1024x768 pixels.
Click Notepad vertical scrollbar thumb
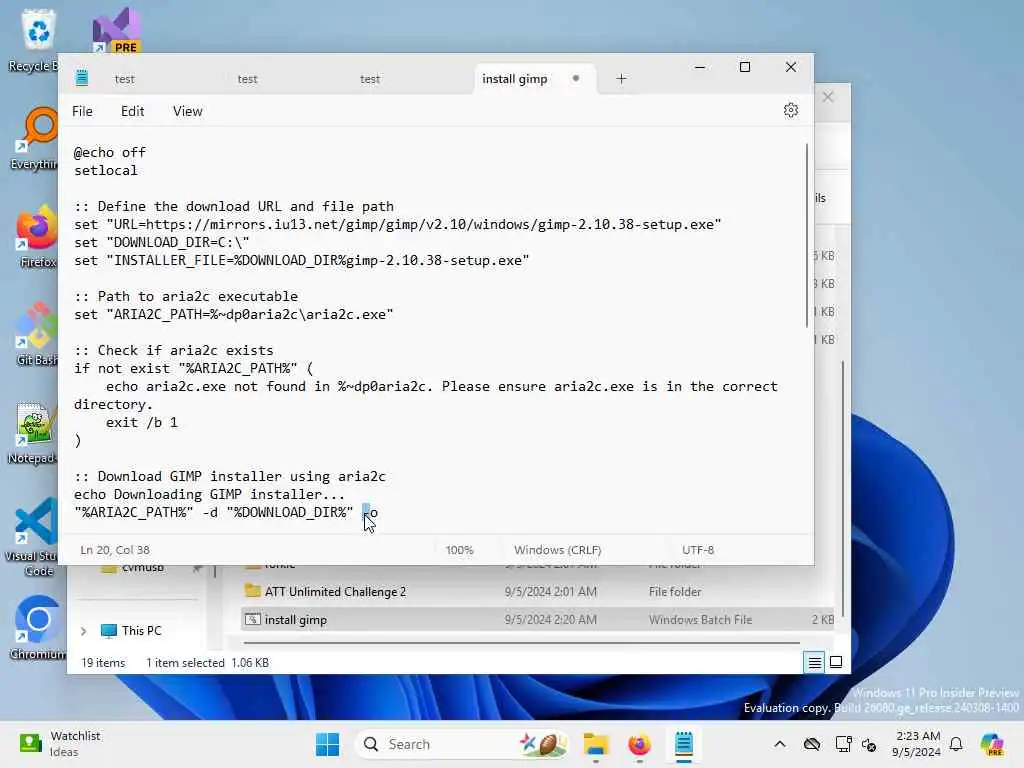coord(807,235)
